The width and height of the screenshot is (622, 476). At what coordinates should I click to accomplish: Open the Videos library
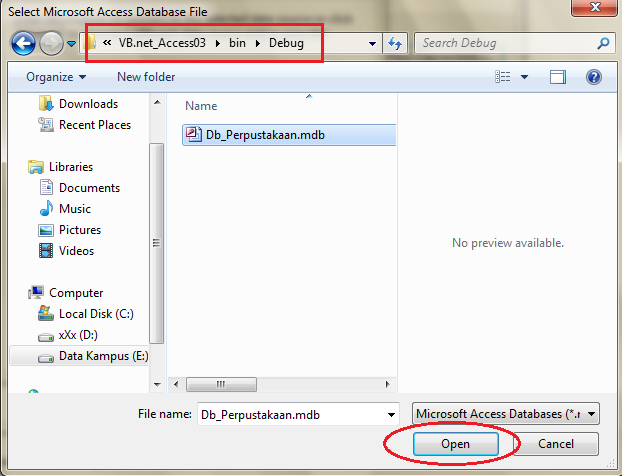coord(76,251)
